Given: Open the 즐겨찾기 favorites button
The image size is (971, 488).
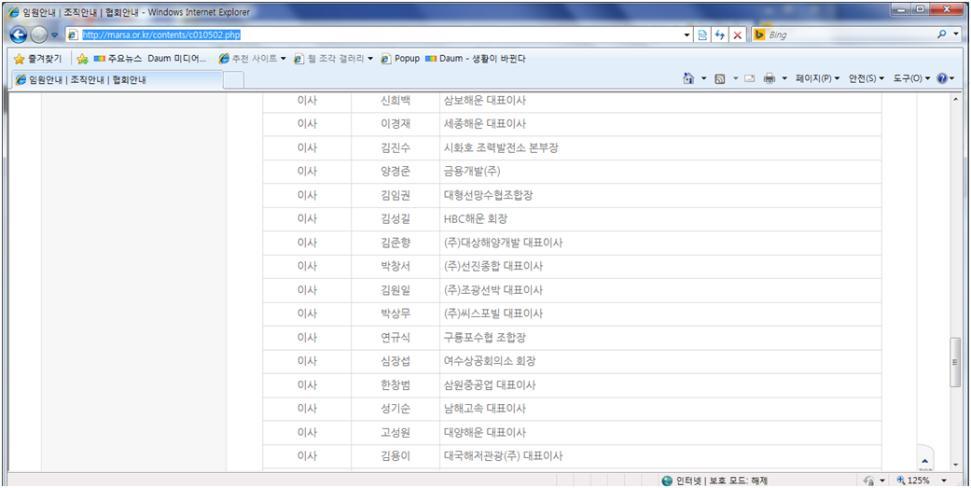Looking at the screenshot, I should point(38,59).
